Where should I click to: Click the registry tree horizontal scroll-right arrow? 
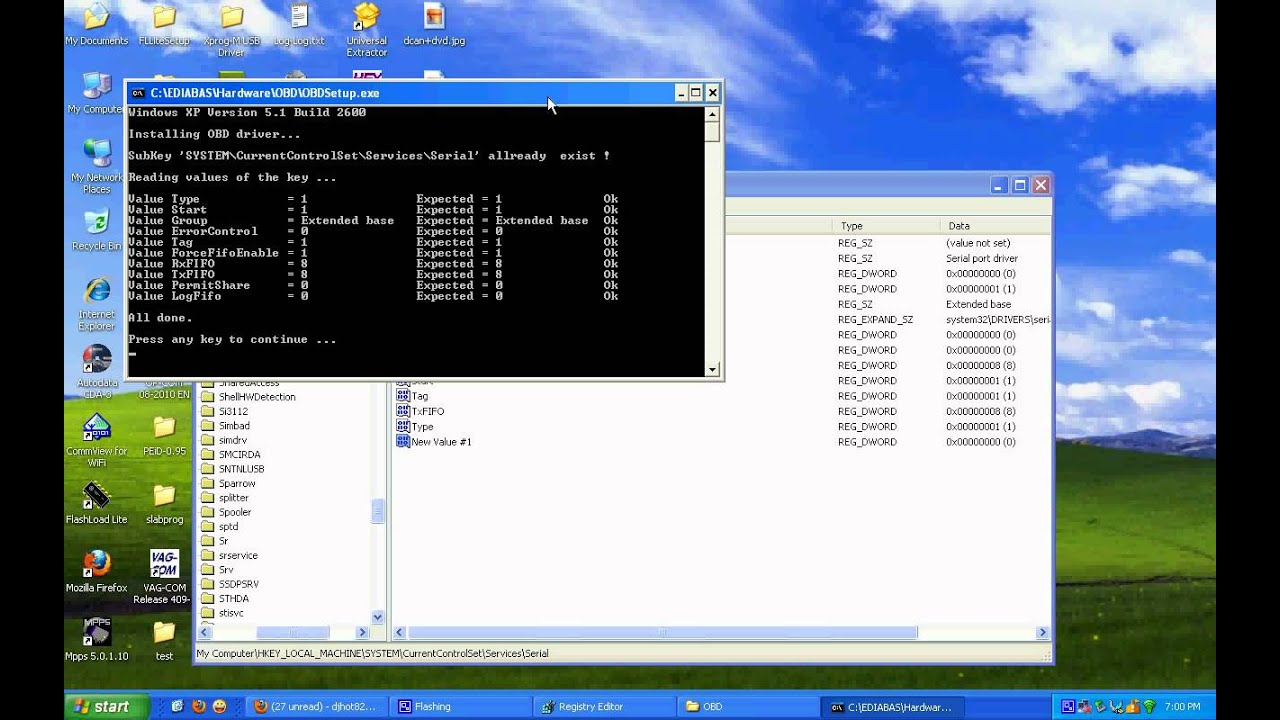pyautogui.click(x=363, y=632)
